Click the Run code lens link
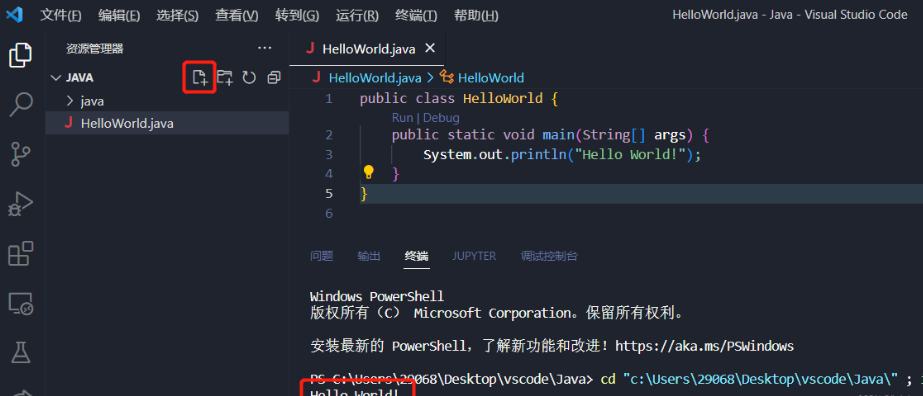 click(403, 118)
